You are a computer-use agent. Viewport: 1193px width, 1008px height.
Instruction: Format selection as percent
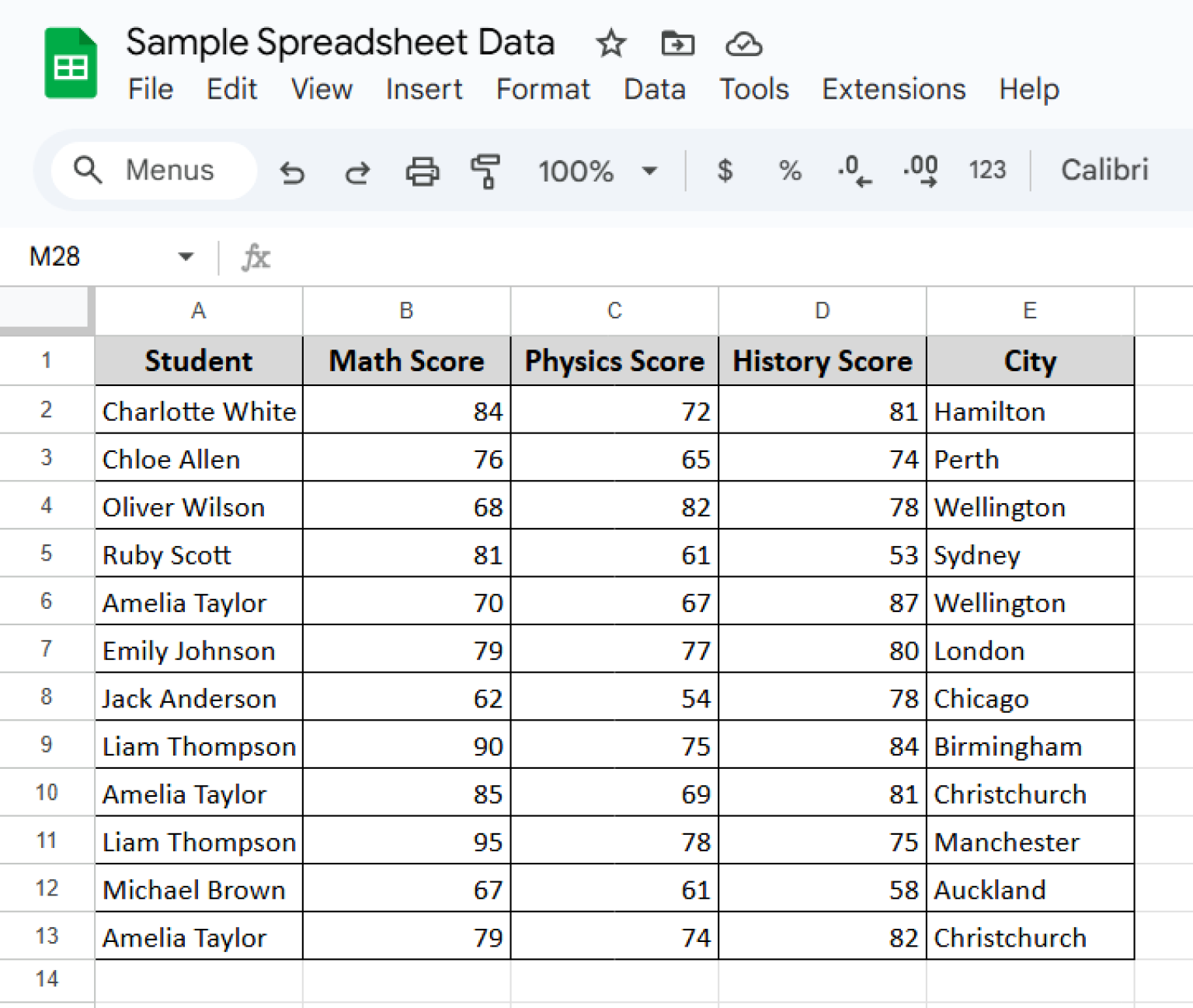click(790, 171)
